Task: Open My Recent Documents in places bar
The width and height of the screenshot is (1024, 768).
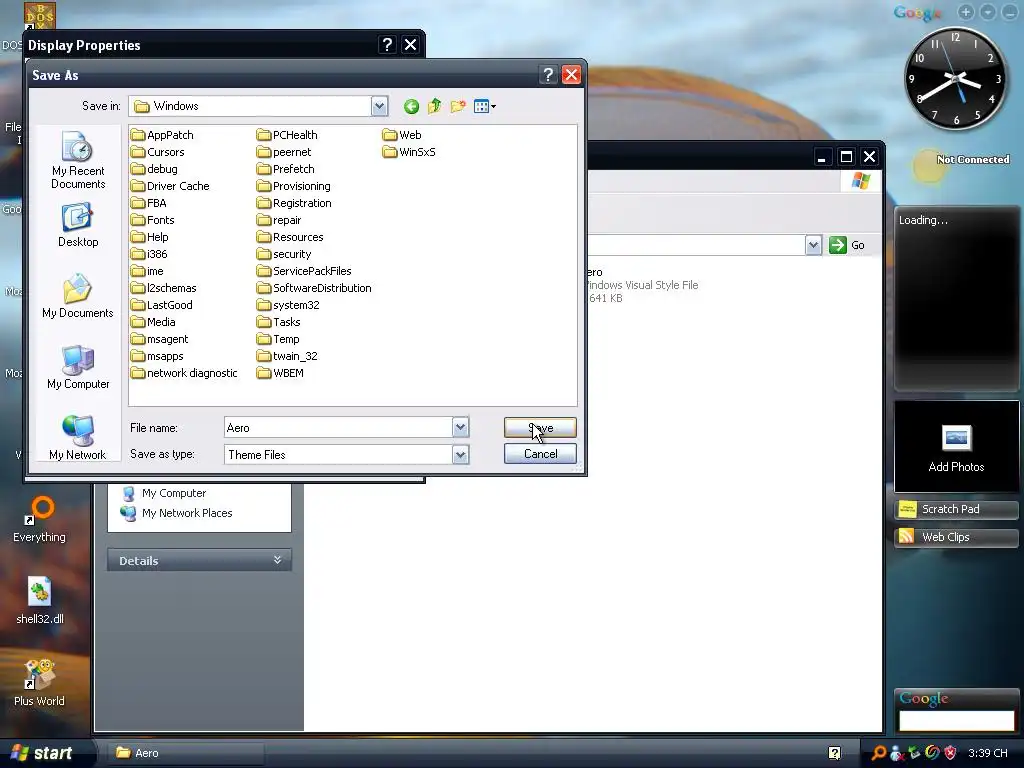Action: (78, 160)
